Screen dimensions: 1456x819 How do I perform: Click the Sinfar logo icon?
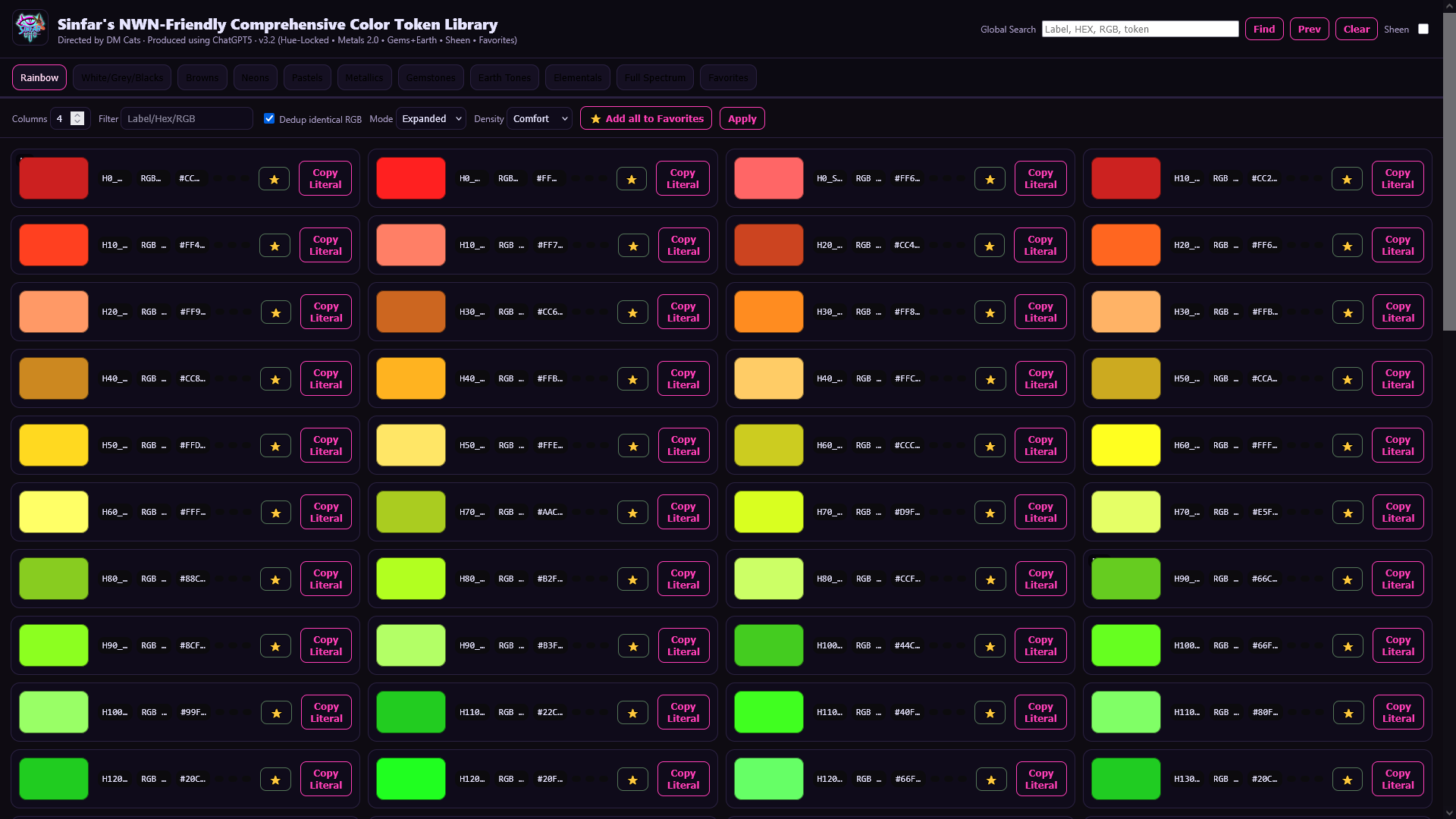pos(30,28)
